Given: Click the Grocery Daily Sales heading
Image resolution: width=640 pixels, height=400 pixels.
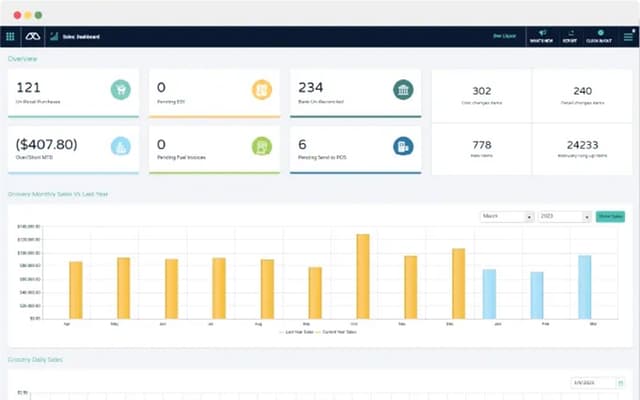Looking at the screenshot, I should (x=35, y=360).
